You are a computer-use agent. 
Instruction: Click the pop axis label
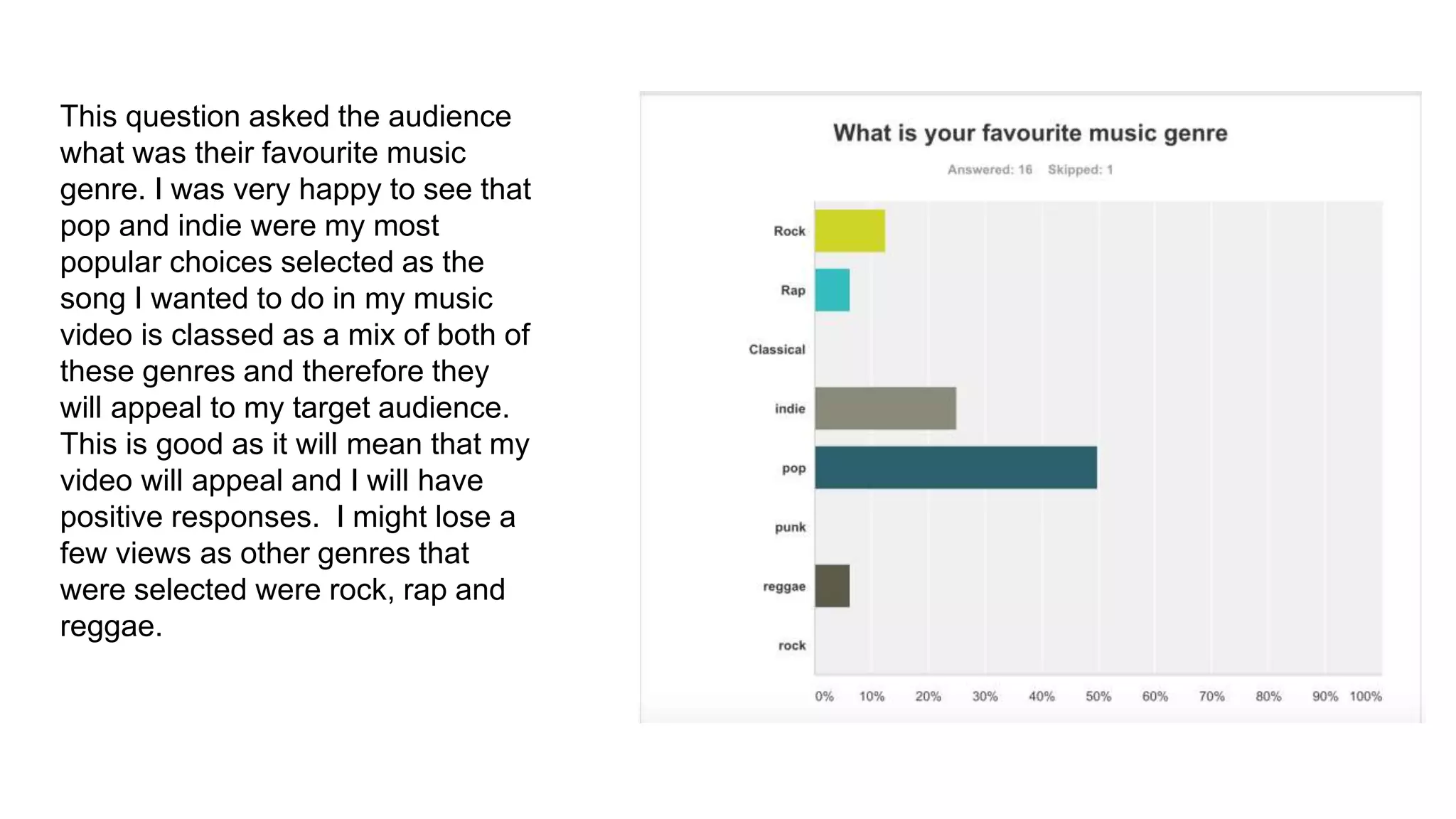tap(794, 469)
